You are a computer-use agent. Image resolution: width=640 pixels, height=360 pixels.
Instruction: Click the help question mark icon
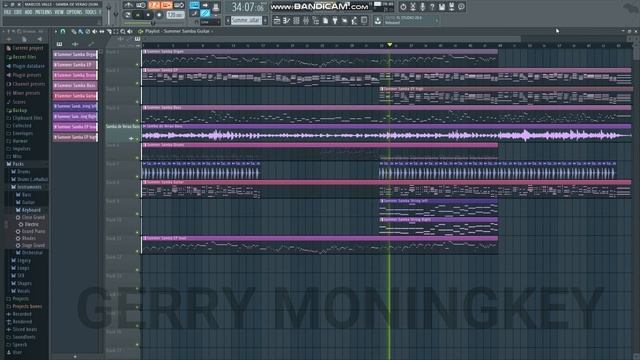(432, 7)
